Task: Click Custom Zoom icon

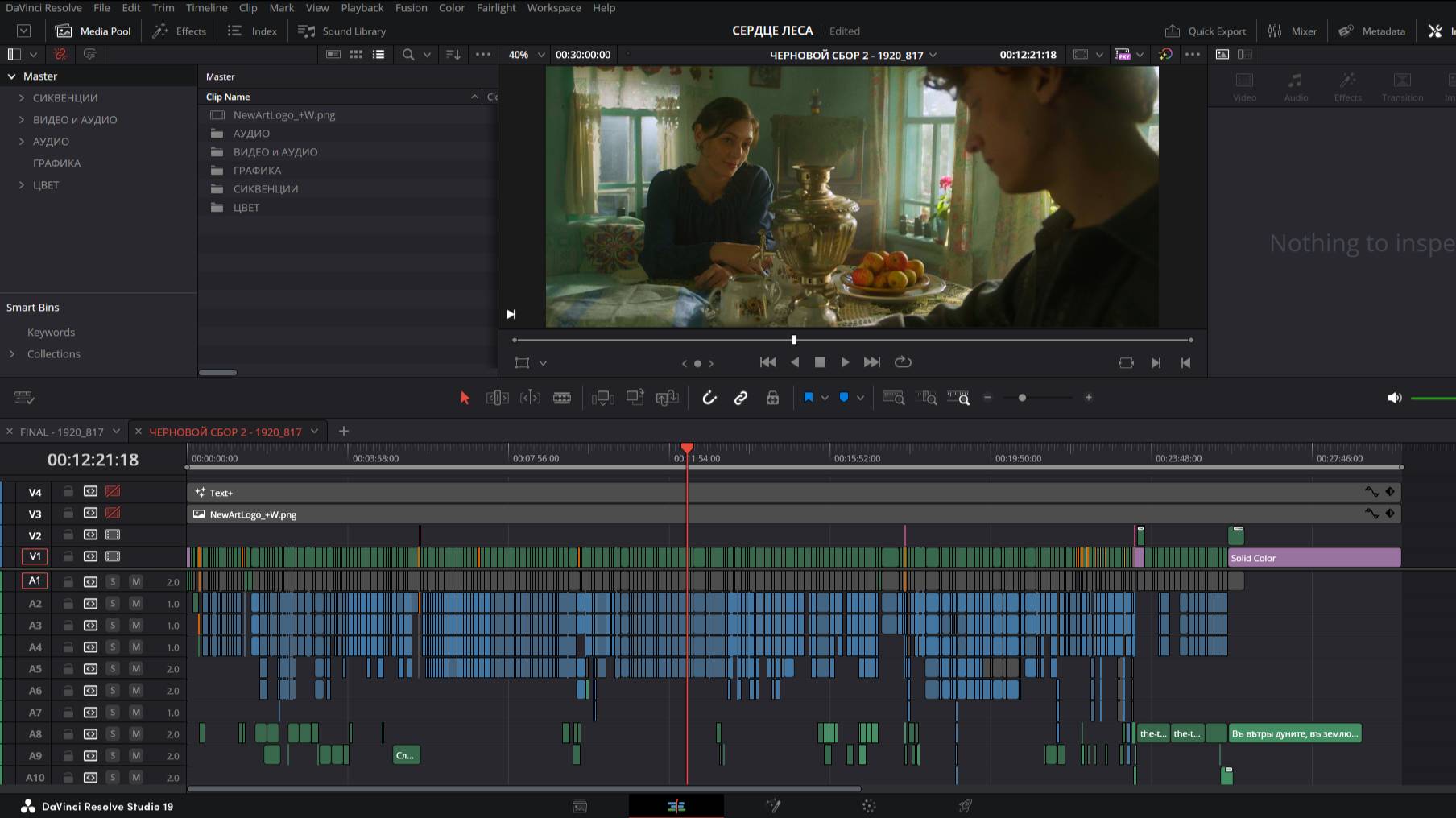Action: [x=958, y=398]
